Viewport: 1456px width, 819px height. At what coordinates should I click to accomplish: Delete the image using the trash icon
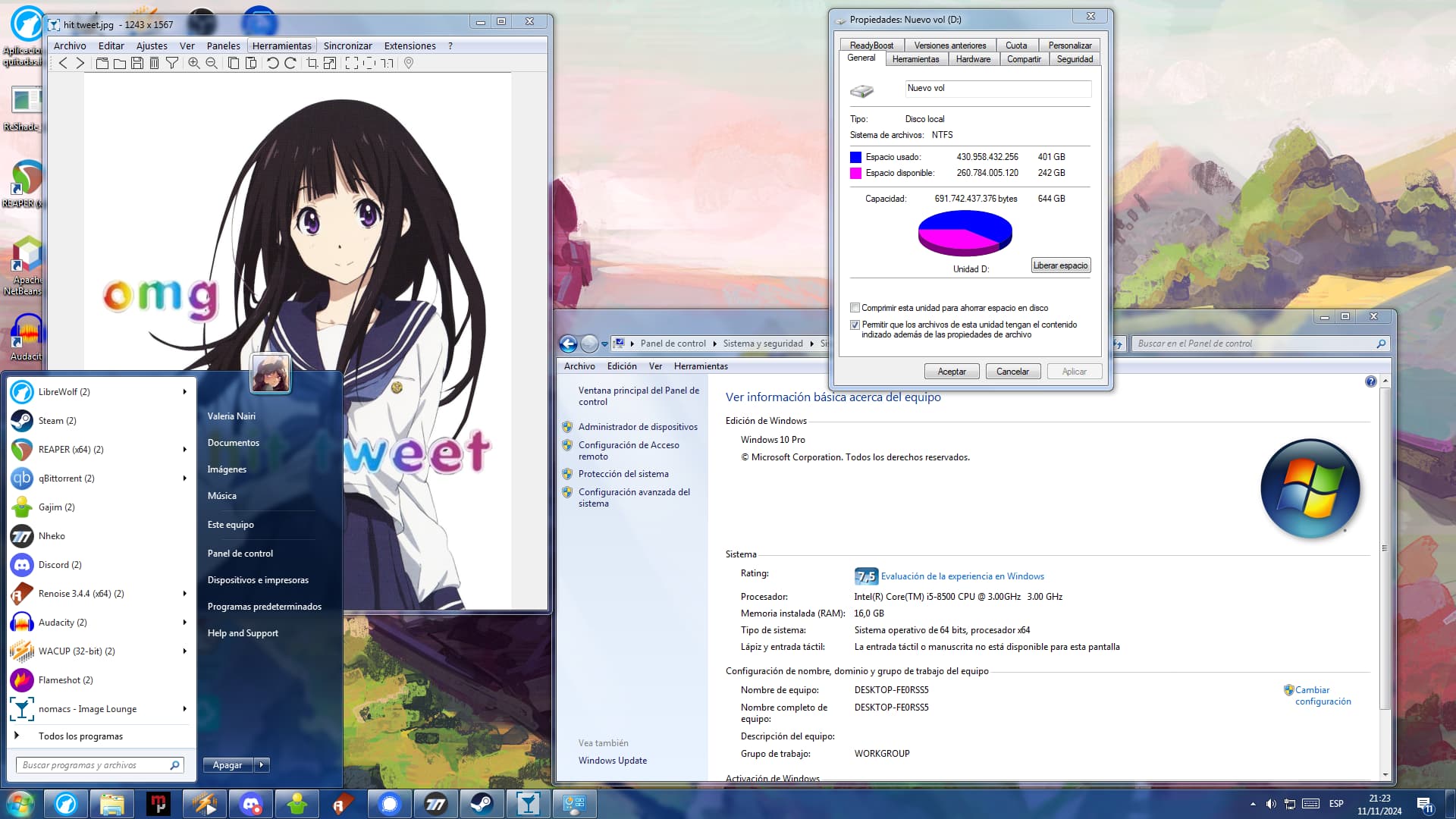155,63
